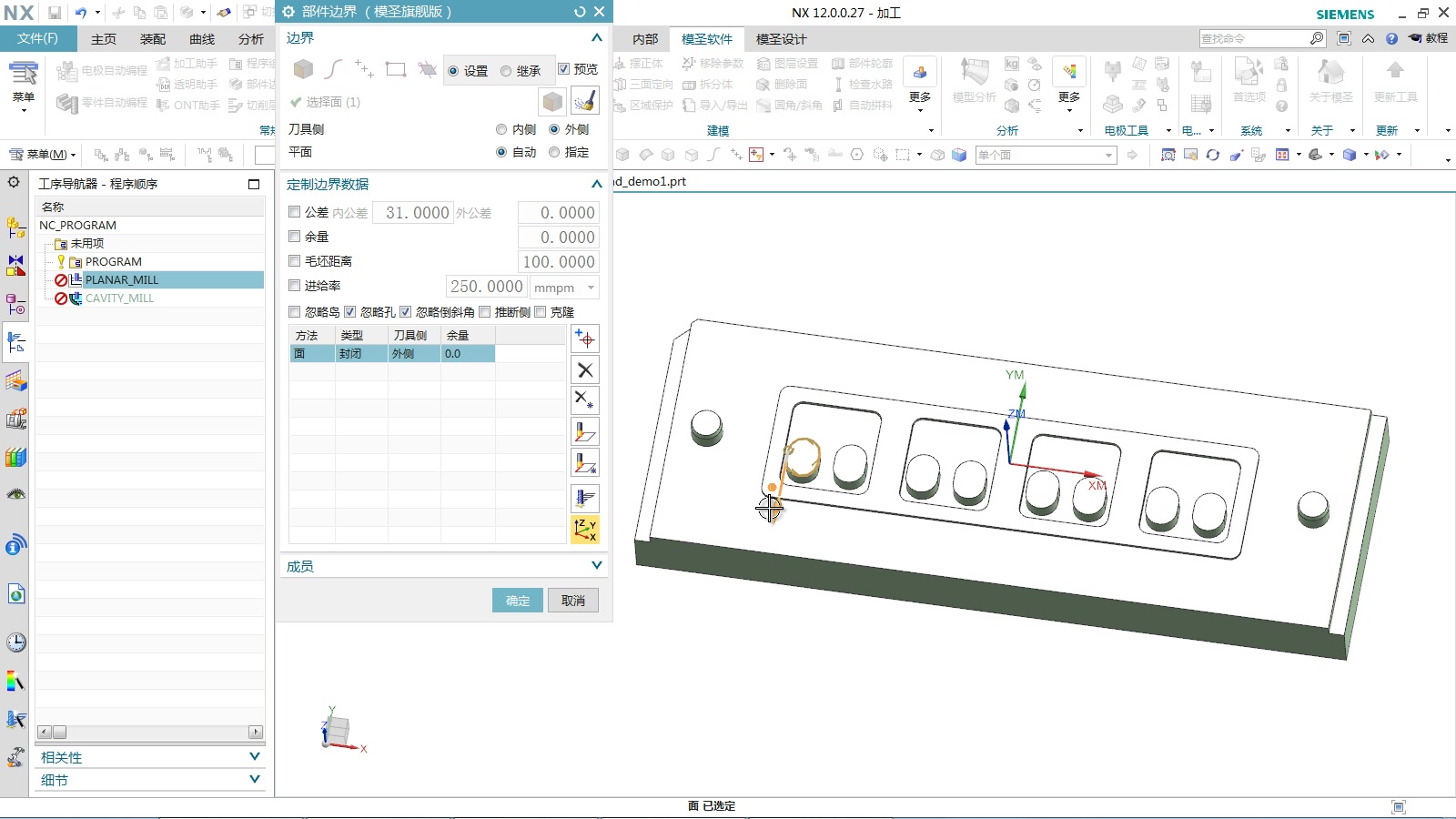
Task: Select the CAVITY_MILL operation
Action: click(119, 298)
